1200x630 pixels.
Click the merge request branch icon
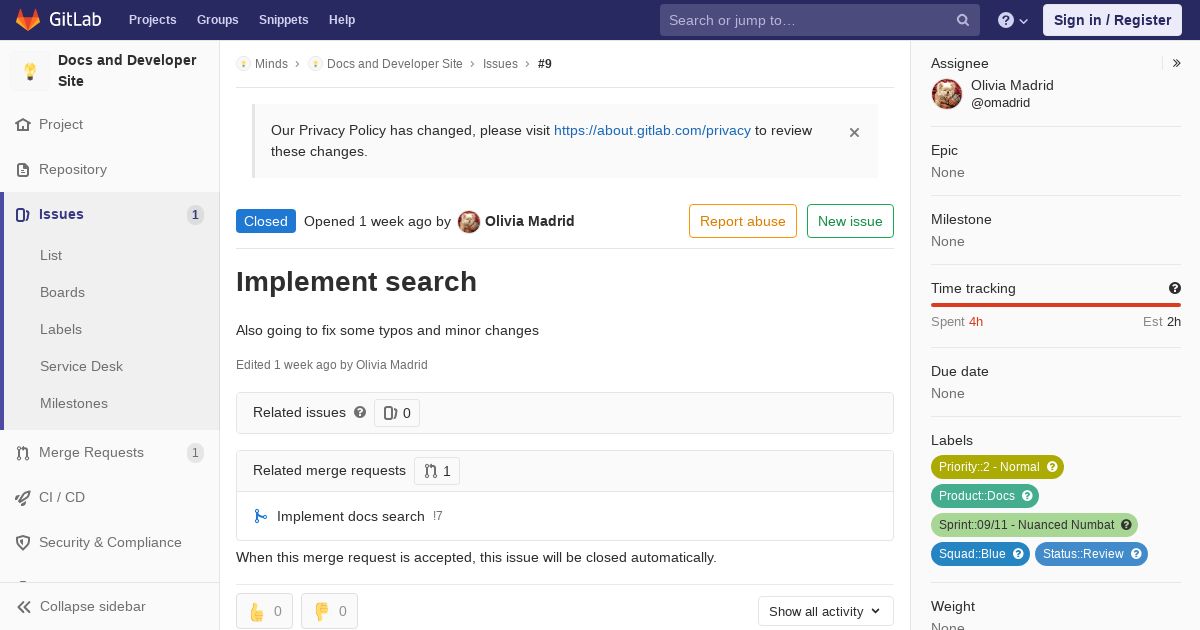tap(260, 516)
